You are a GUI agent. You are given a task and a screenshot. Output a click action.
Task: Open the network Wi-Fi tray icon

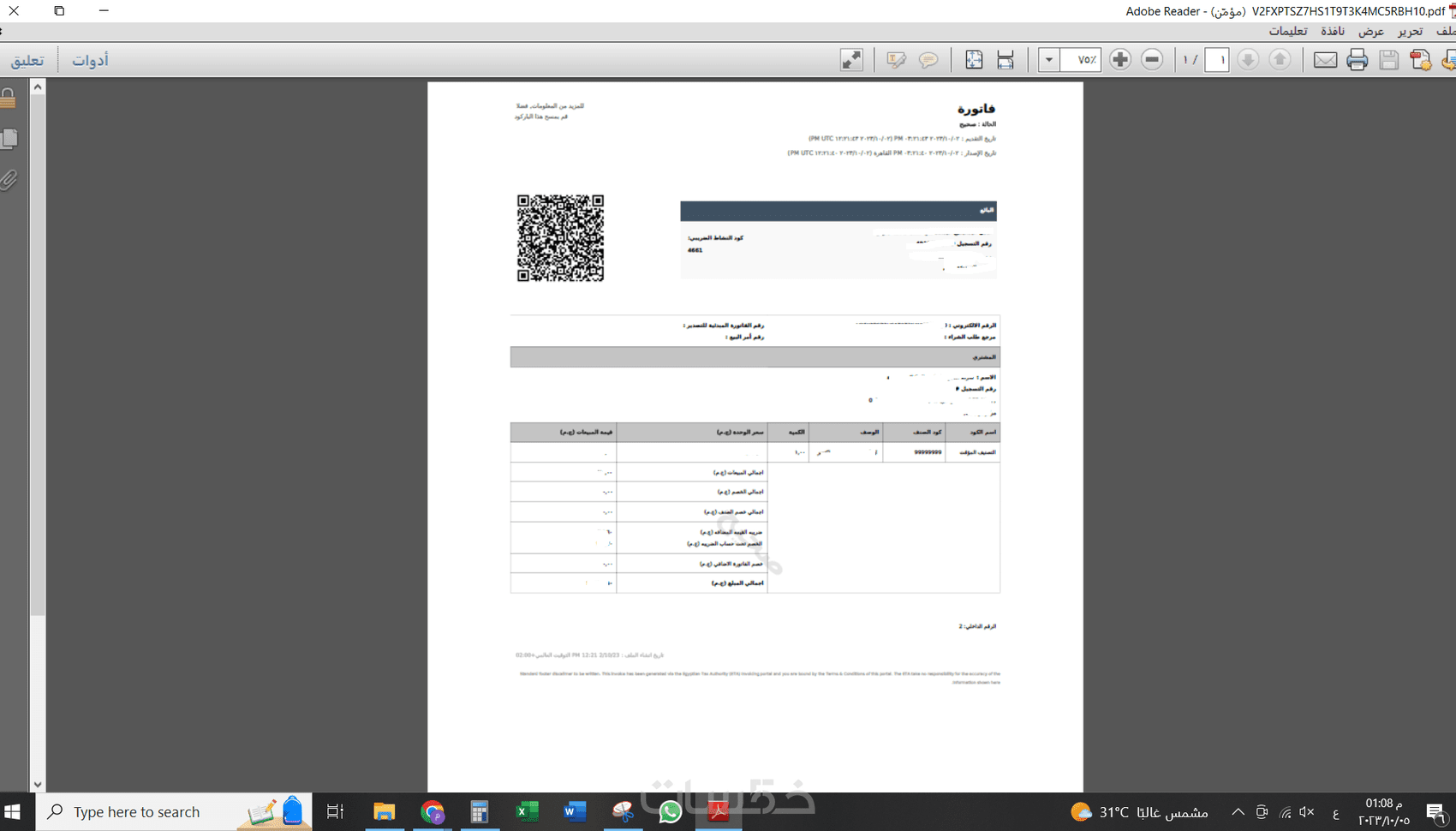point(1285,811)
